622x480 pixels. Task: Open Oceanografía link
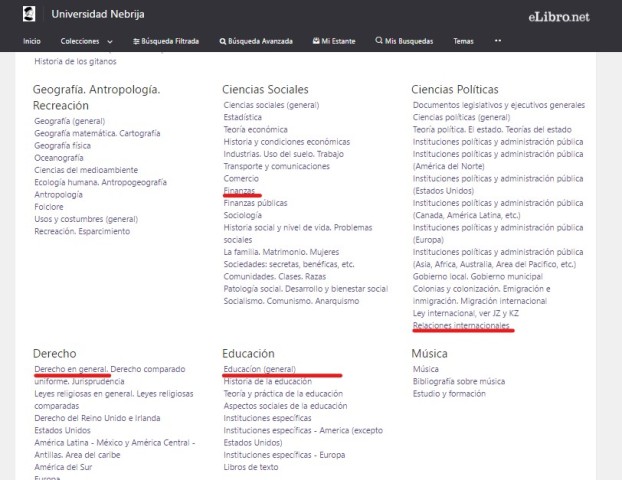coord(59,158)
